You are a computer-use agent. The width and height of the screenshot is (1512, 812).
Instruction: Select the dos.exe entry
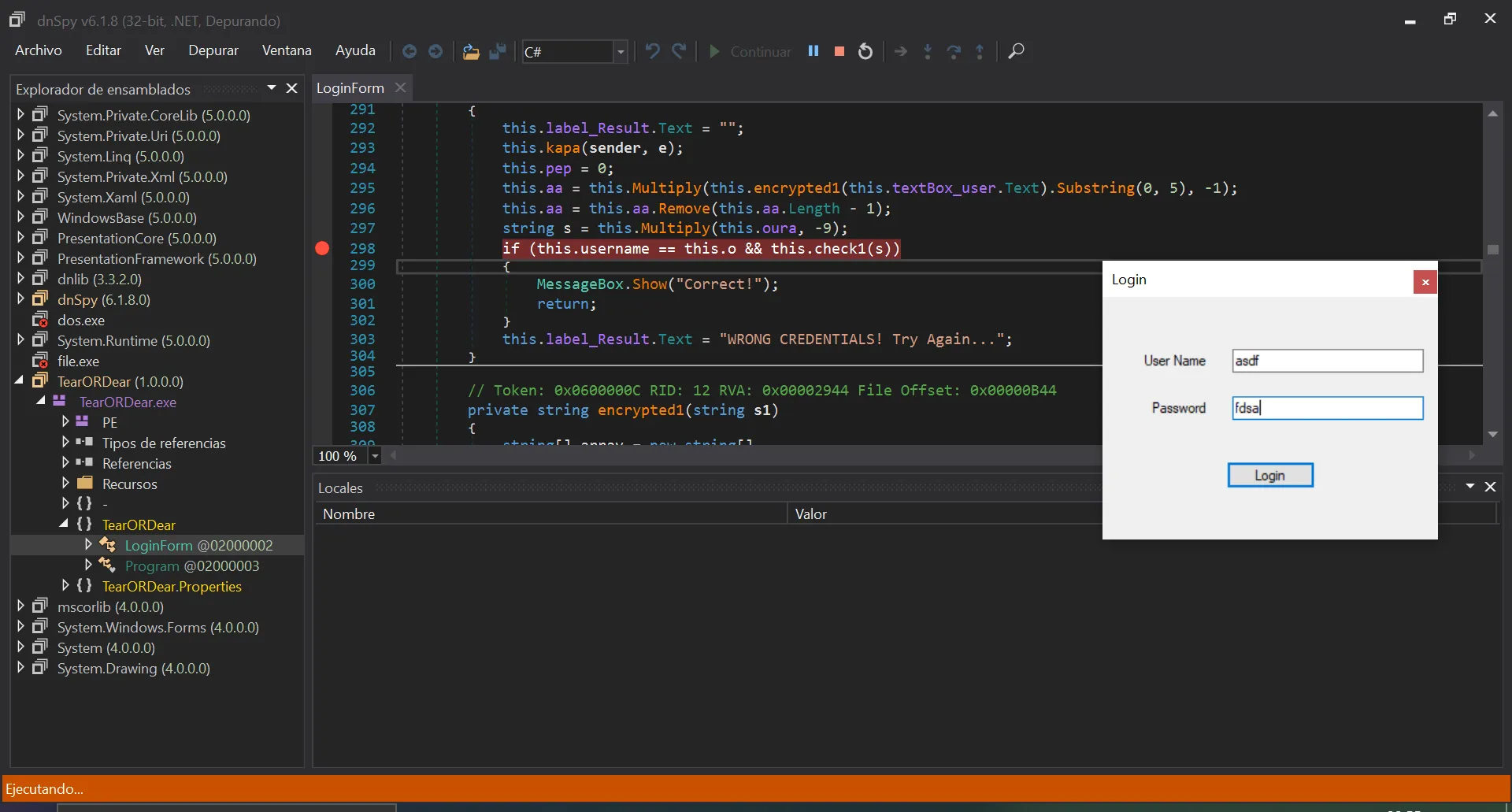point(80,321)
